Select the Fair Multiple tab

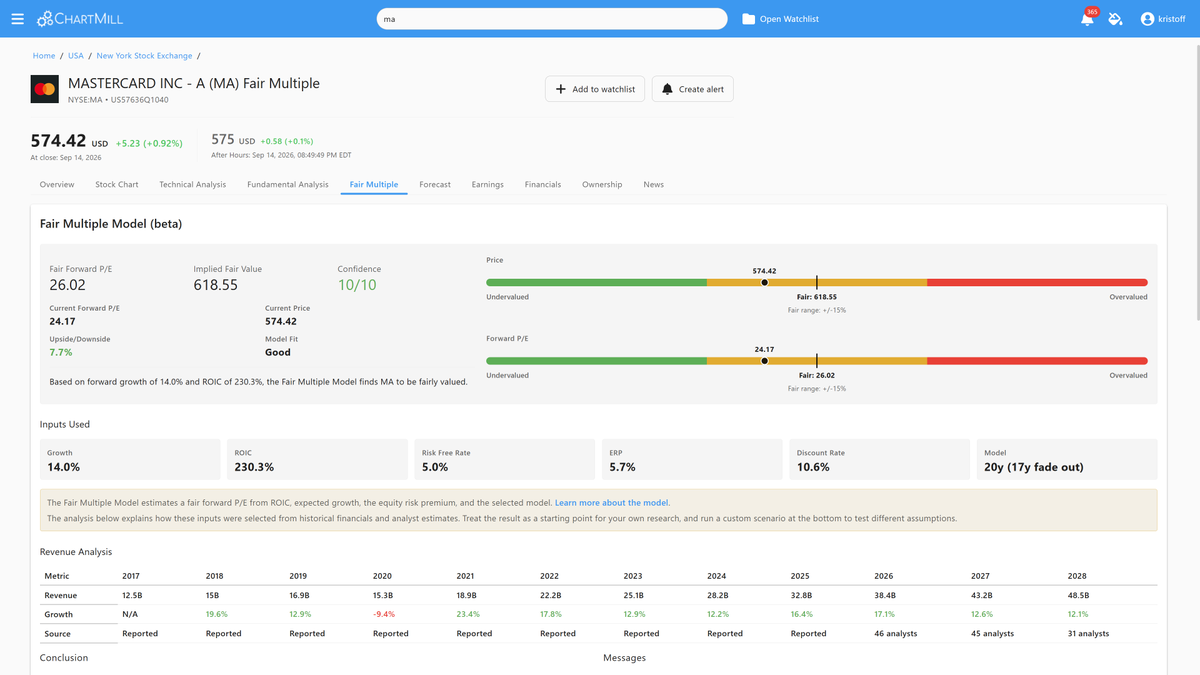[x=374, y=185]
